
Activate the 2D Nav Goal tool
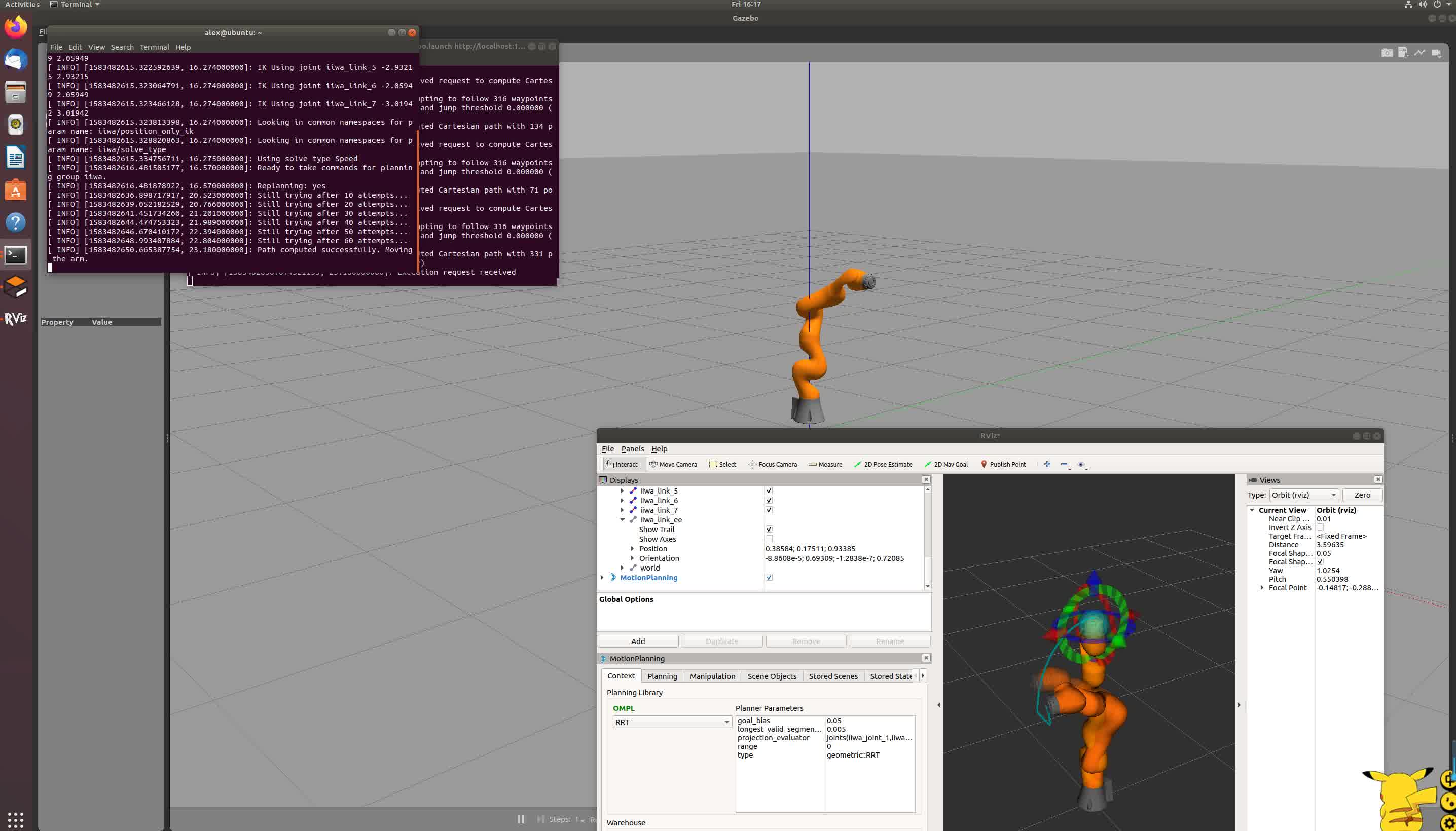946,464
